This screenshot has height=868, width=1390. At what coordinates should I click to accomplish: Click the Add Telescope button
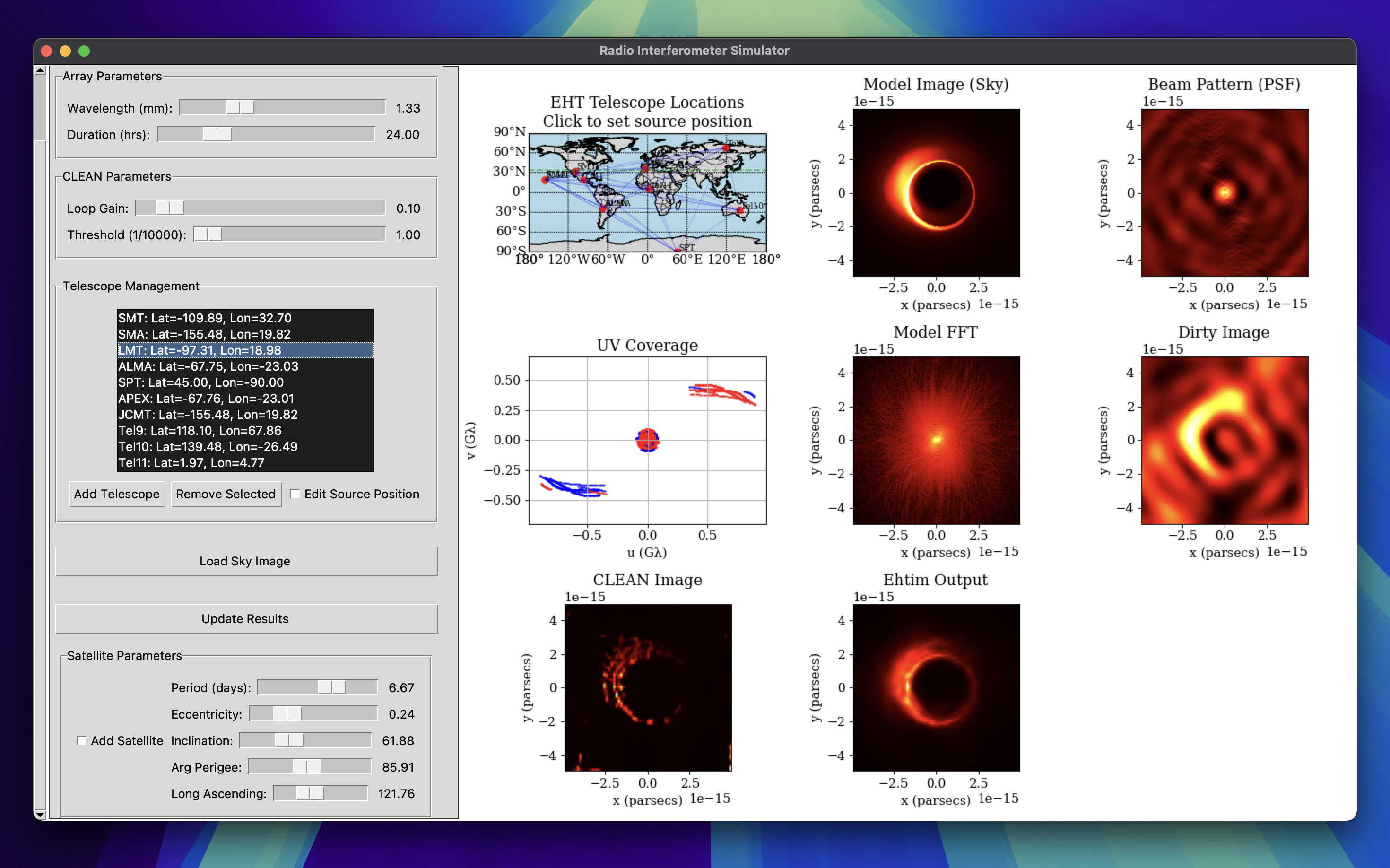117,494
